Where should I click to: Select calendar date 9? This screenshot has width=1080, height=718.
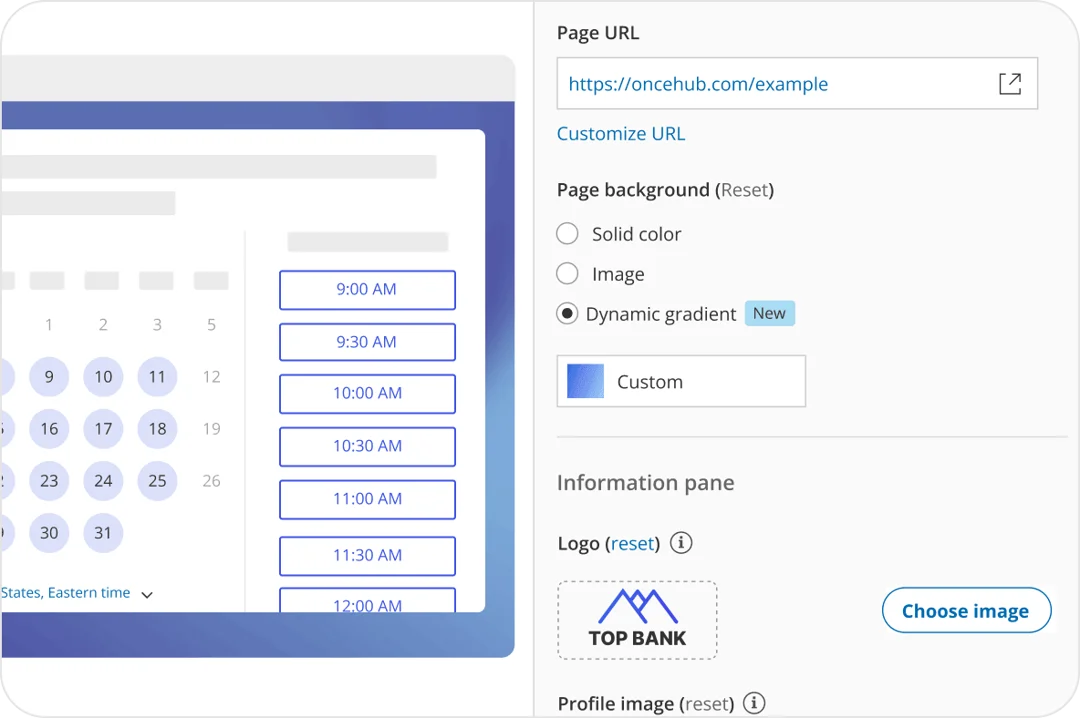(49, 377)
